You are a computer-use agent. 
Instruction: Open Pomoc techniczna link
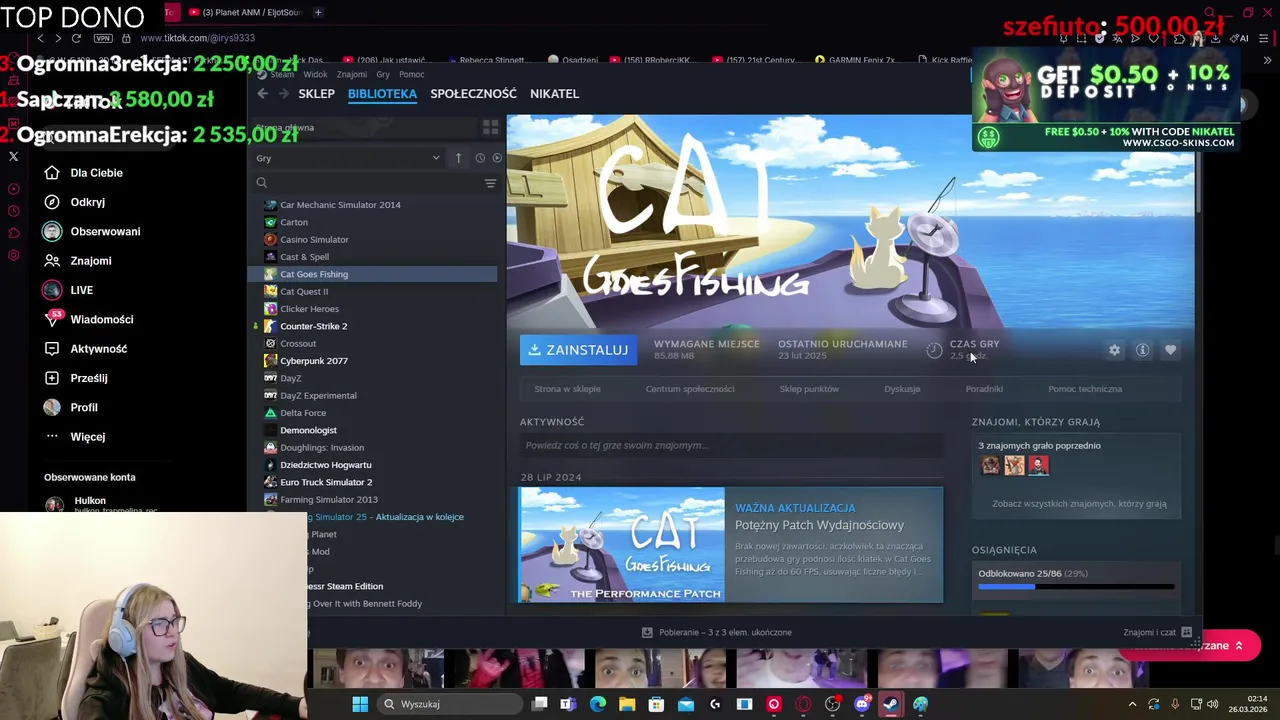pyautogui.click(x=1085, y=389)
